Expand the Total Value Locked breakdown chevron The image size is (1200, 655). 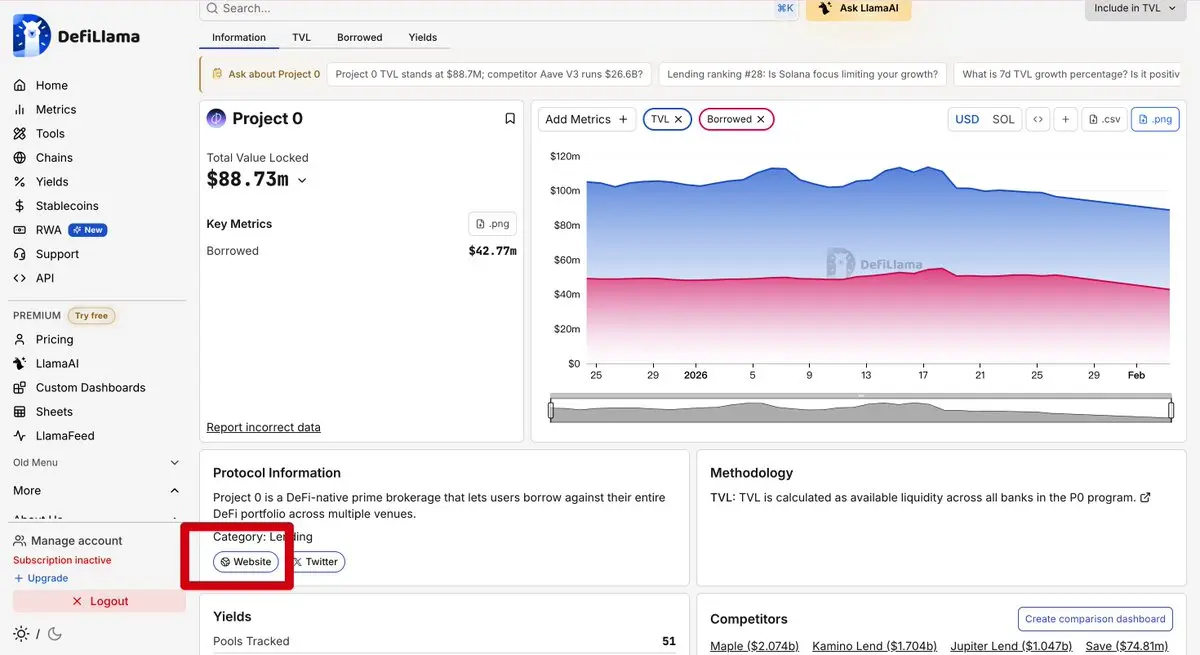pyautogui.click(x=302, y=181)
